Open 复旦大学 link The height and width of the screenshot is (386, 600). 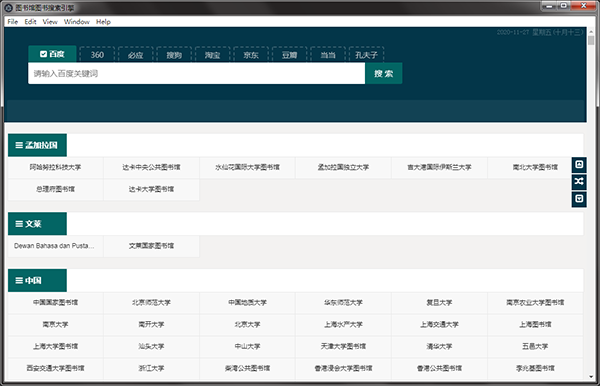click(439, 302)
